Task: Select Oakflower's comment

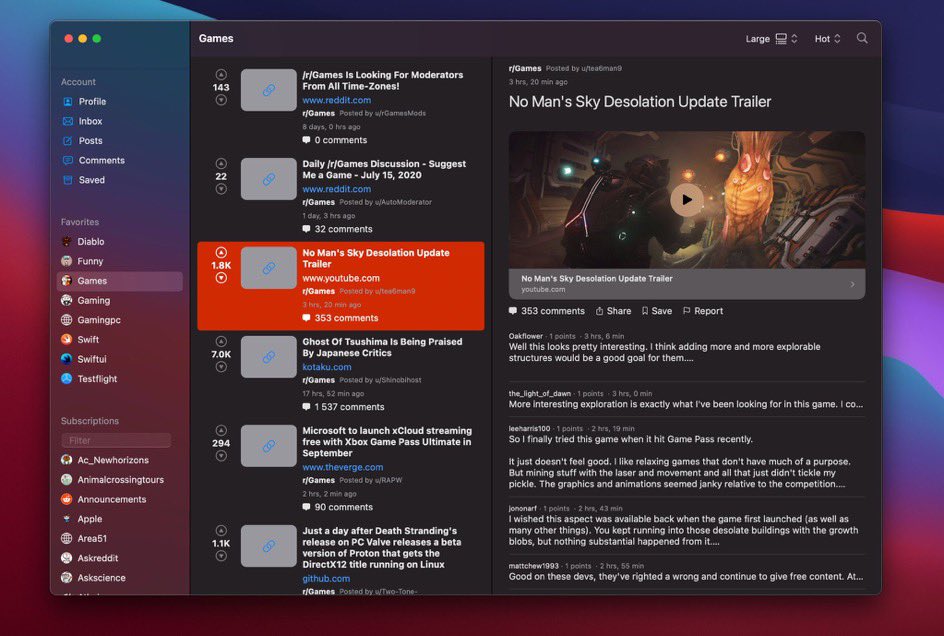Action: pos(686,348)
